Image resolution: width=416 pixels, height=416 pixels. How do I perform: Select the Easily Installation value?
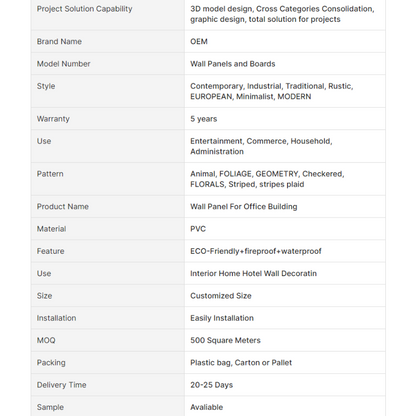[222, 318]
